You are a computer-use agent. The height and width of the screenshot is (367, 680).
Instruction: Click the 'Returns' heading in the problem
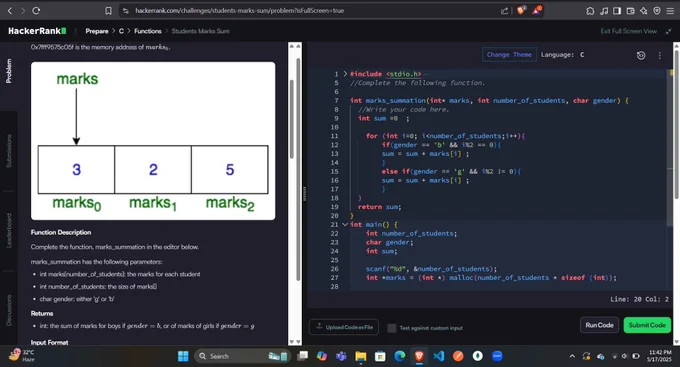coord(42,314)
